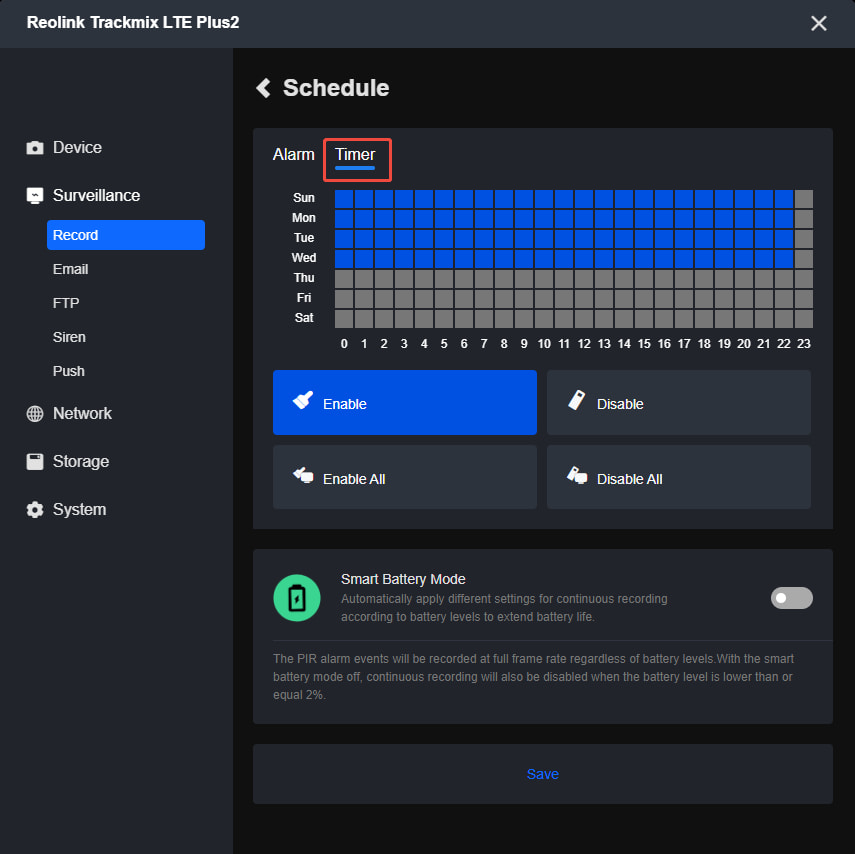855x854 pixels.
Task: Click the Sunday hour 23 schedule cell
Action: pyautogui.click(x=804, y=199)
